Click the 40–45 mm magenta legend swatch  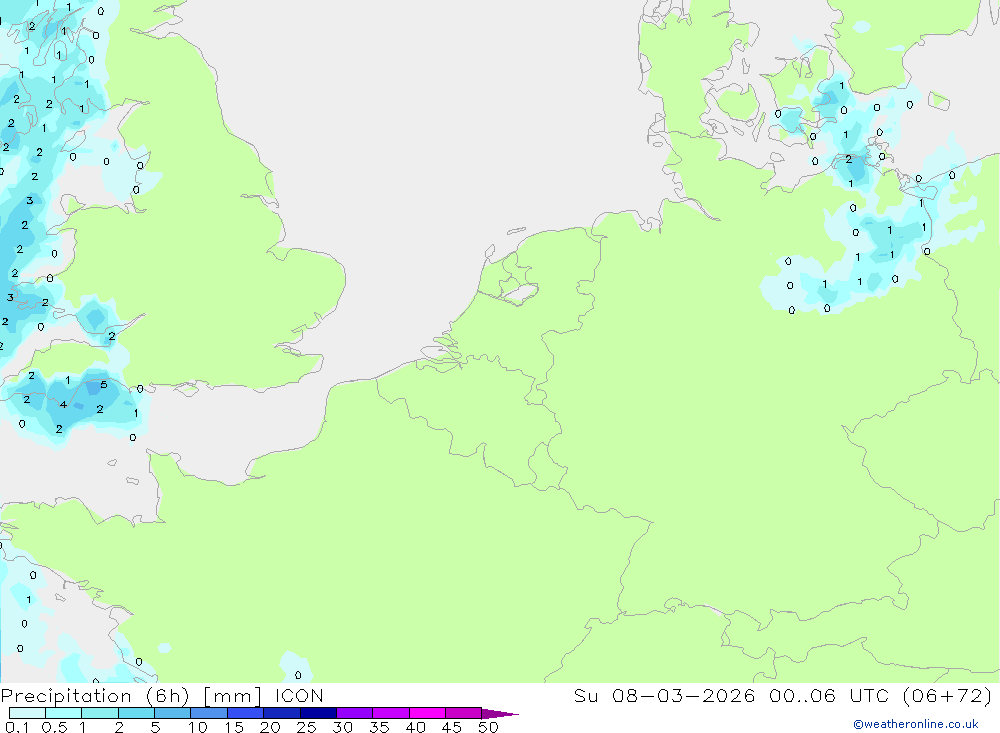click(427, 713)
